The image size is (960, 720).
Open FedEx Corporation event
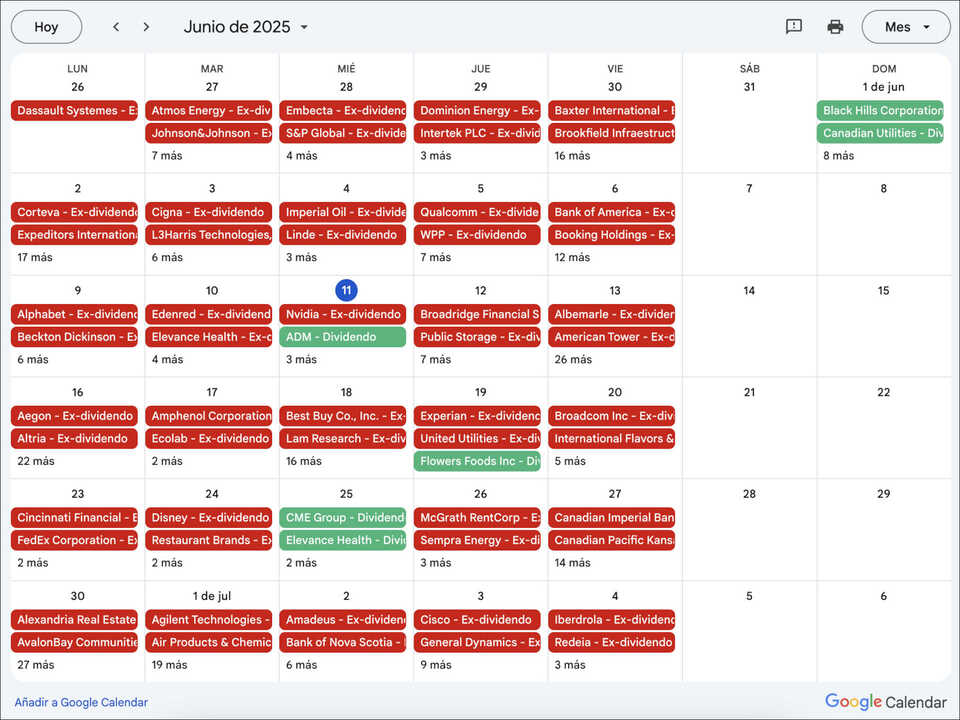coord(74,540)
